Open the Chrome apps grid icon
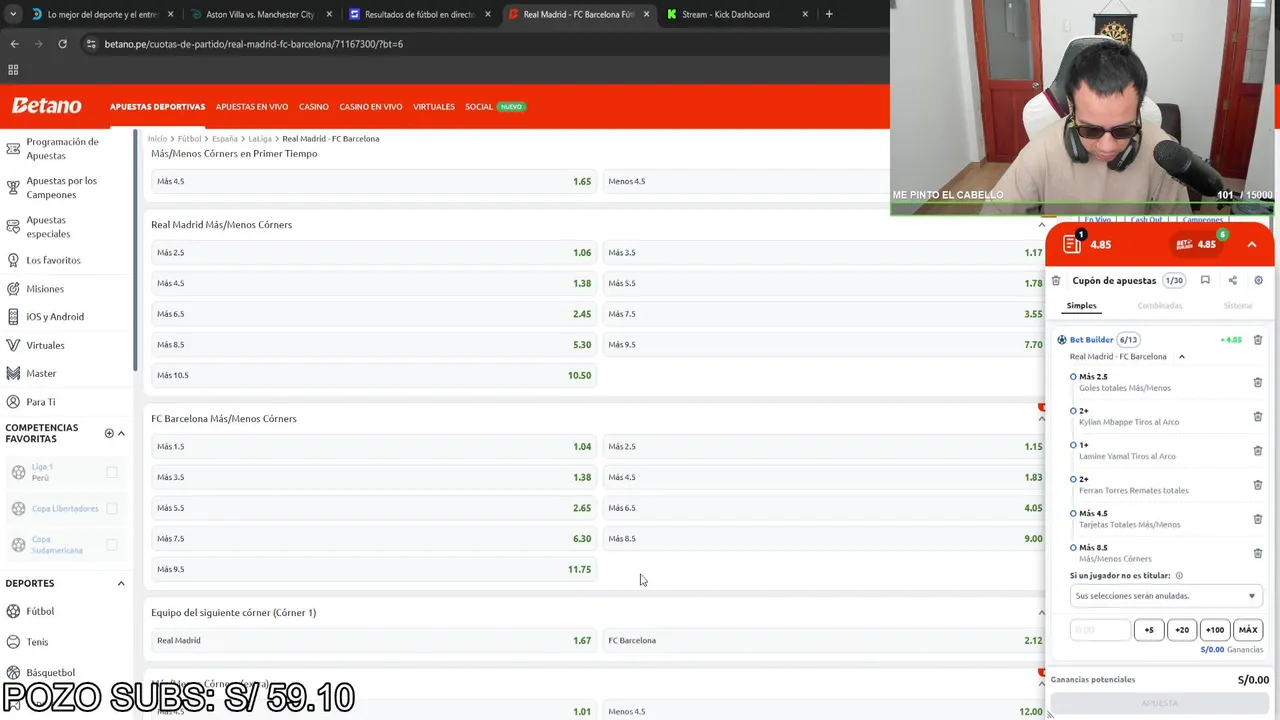The height and width of the screenshot is (720, 1280). pyautogui.click(x=13, y=70)
